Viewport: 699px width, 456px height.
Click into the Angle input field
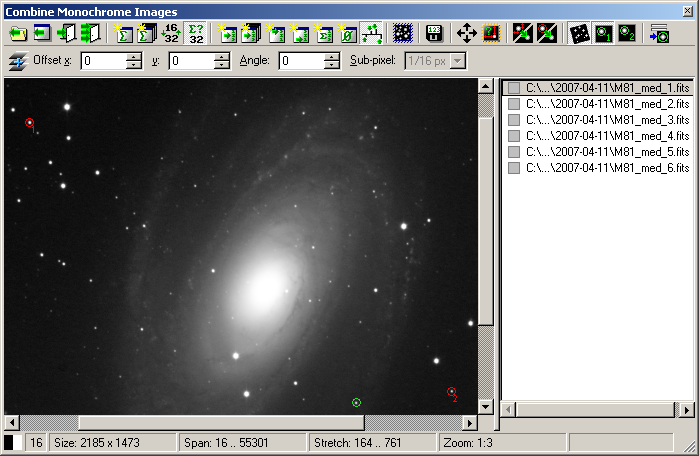coord(301,61)
